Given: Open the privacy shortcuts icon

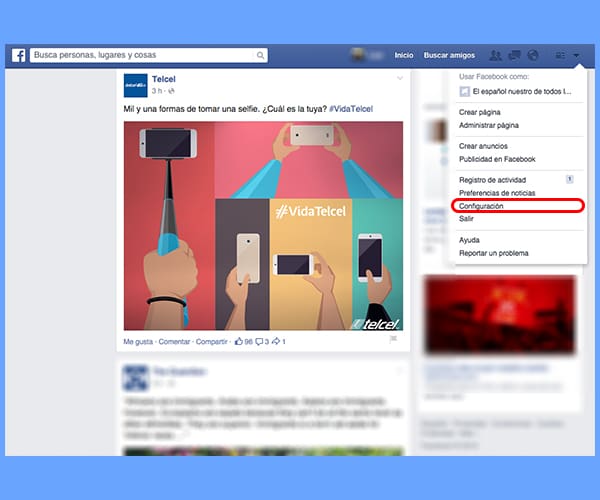Looking at the screenshot, I should [x=560, y=56].
